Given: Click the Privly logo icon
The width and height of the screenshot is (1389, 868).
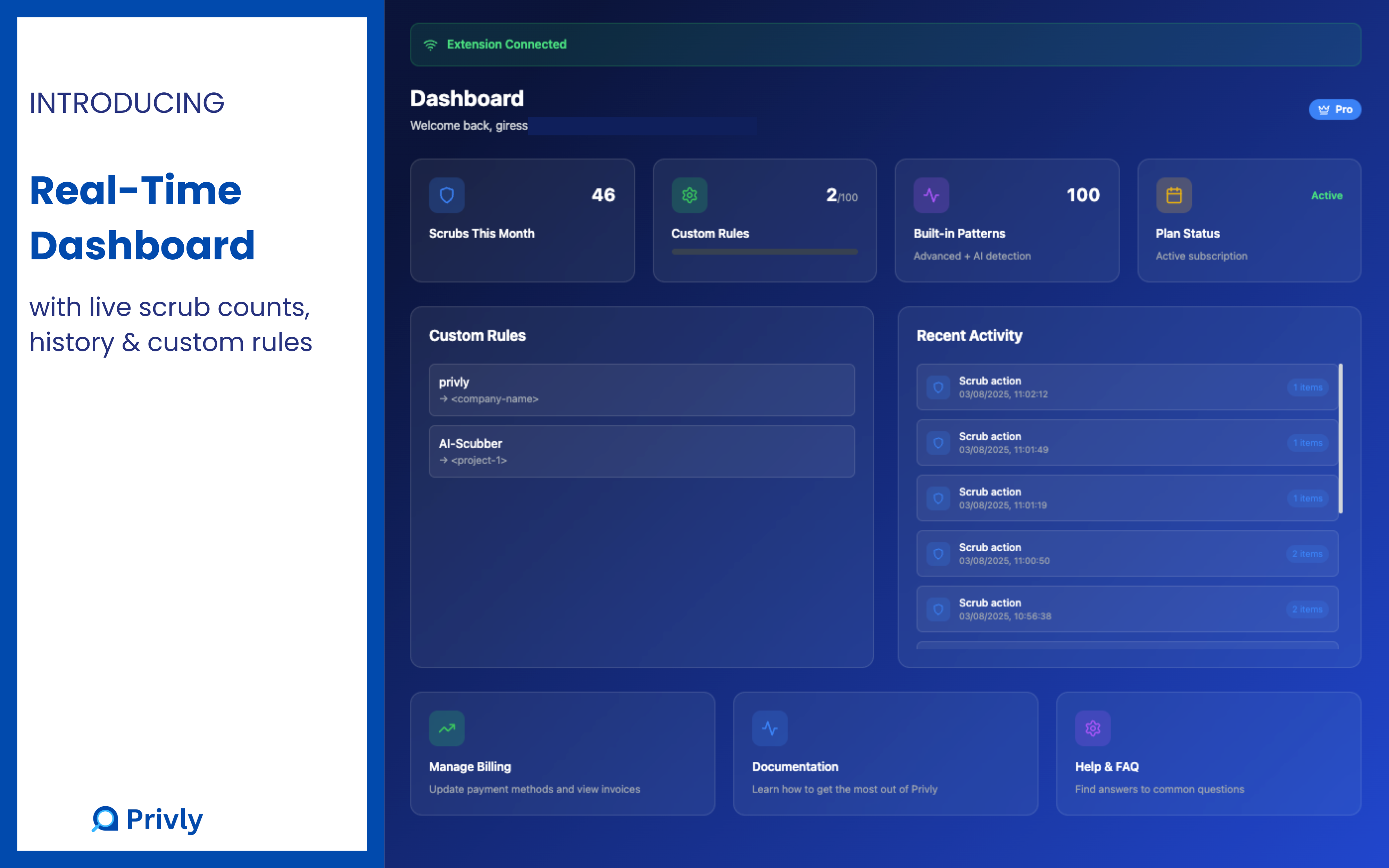Looking at the screenshot, I should [x=105, y=819].
